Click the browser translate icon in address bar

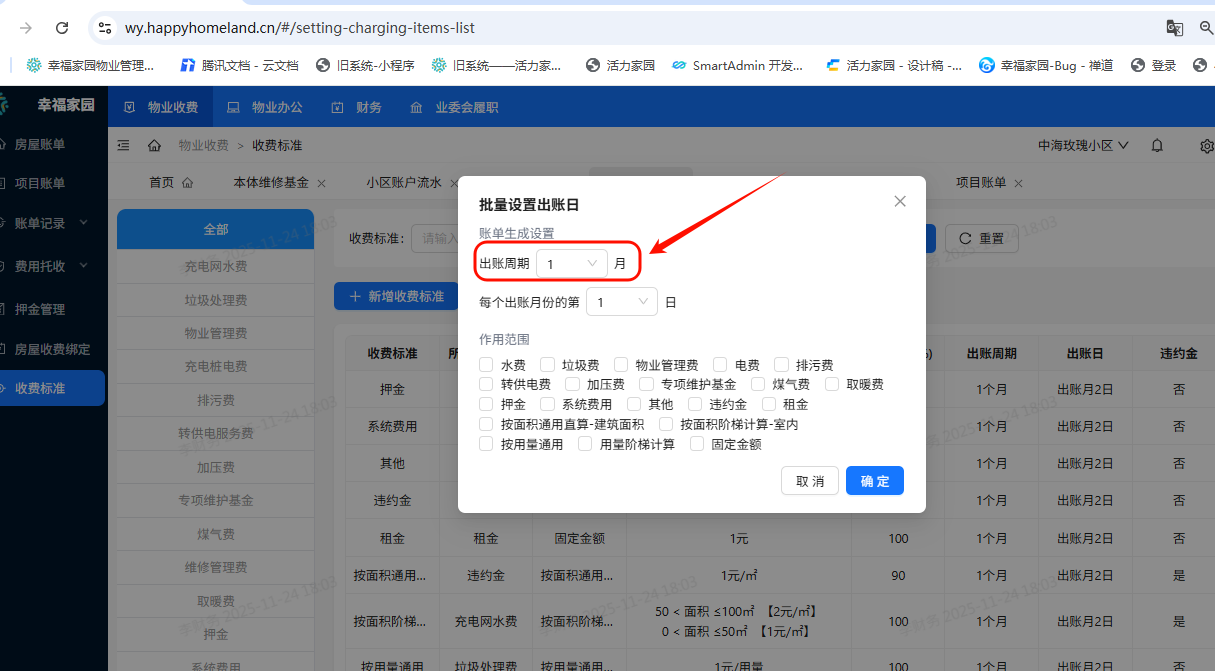(x=1175, y=28)
